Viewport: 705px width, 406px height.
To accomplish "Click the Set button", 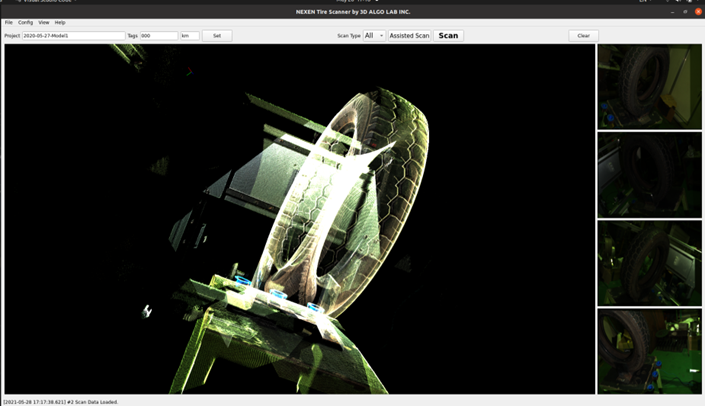I will point(217,36).
